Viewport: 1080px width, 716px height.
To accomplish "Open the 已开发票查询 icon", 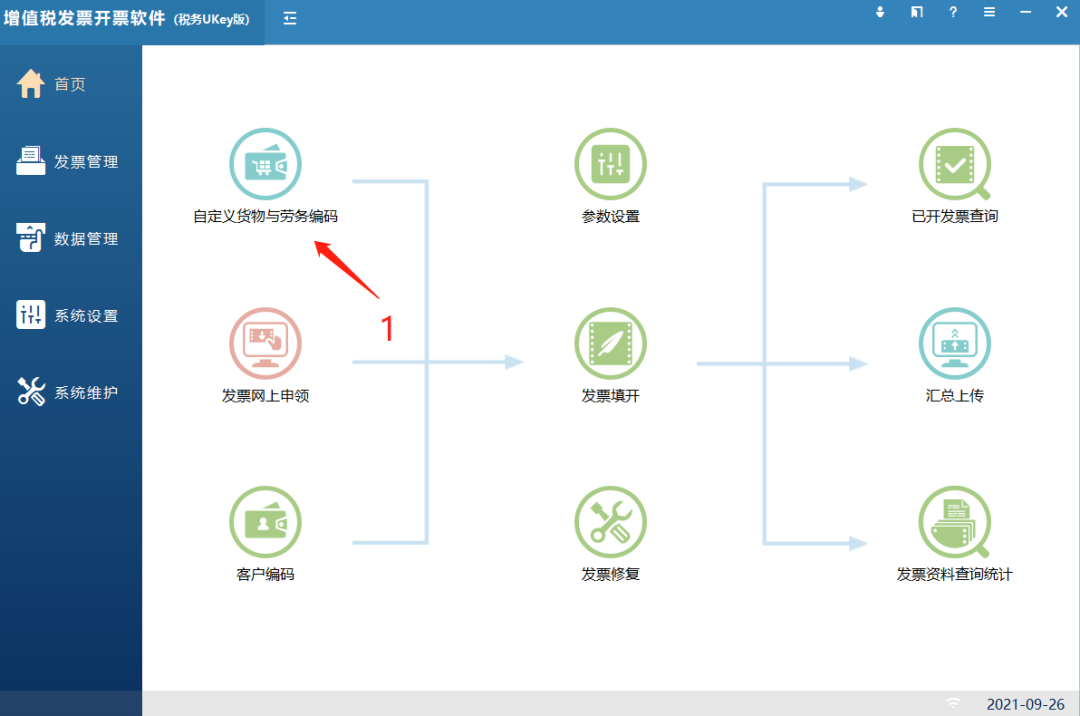I will coord(955,164).
